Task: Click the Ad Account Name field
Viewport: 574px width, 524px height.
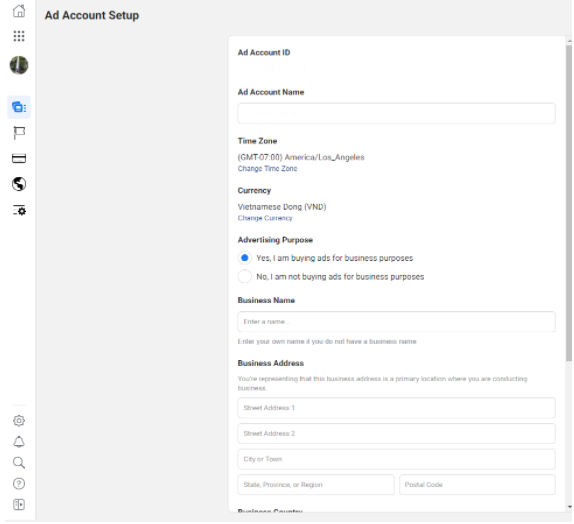Action: 396,114
